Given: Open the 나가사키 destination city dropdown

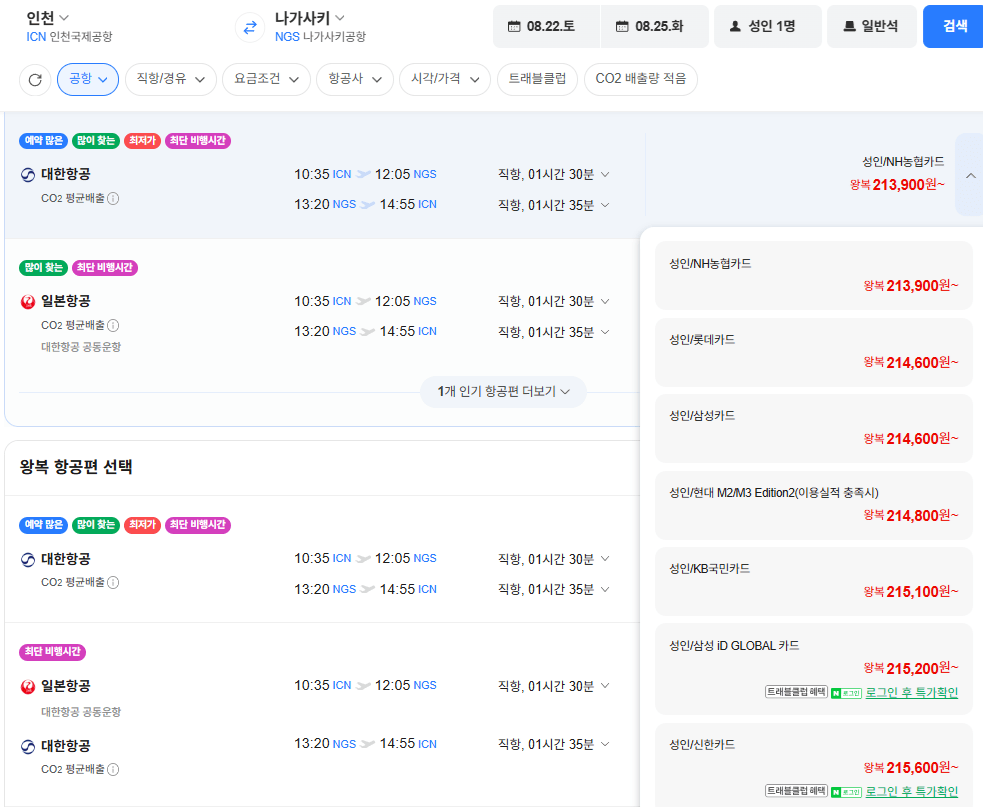Looking at the screenshot, I should (x=310, y=18).
